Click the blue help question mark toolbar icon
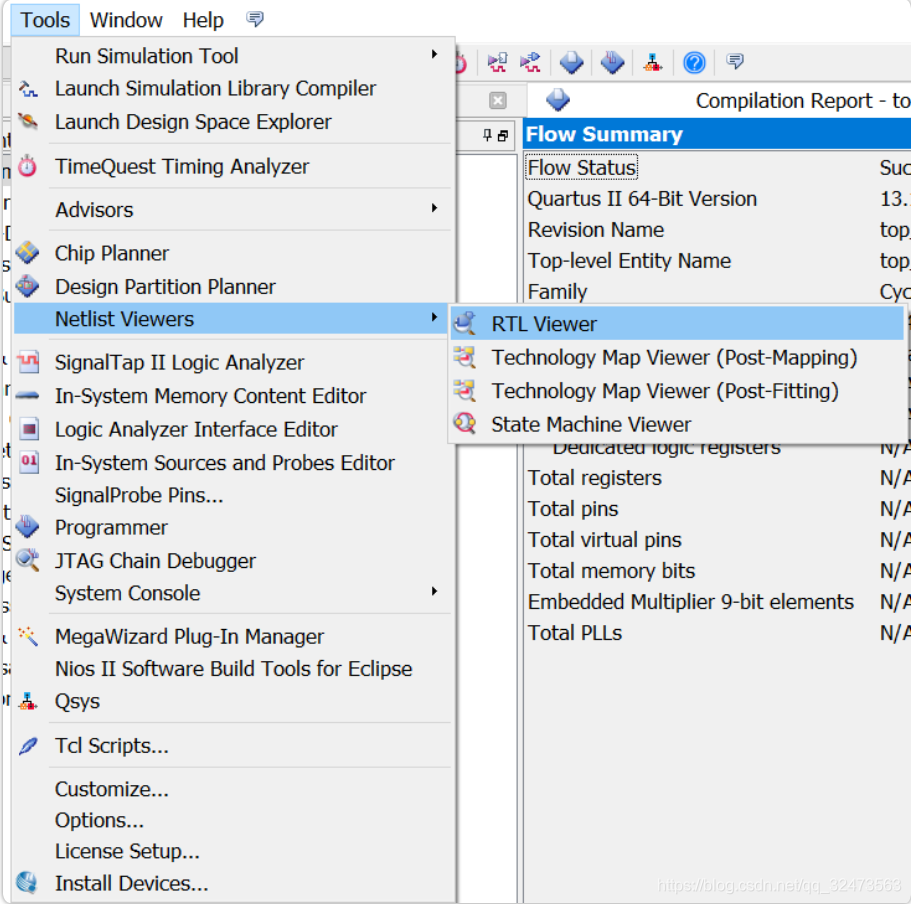 694,62
